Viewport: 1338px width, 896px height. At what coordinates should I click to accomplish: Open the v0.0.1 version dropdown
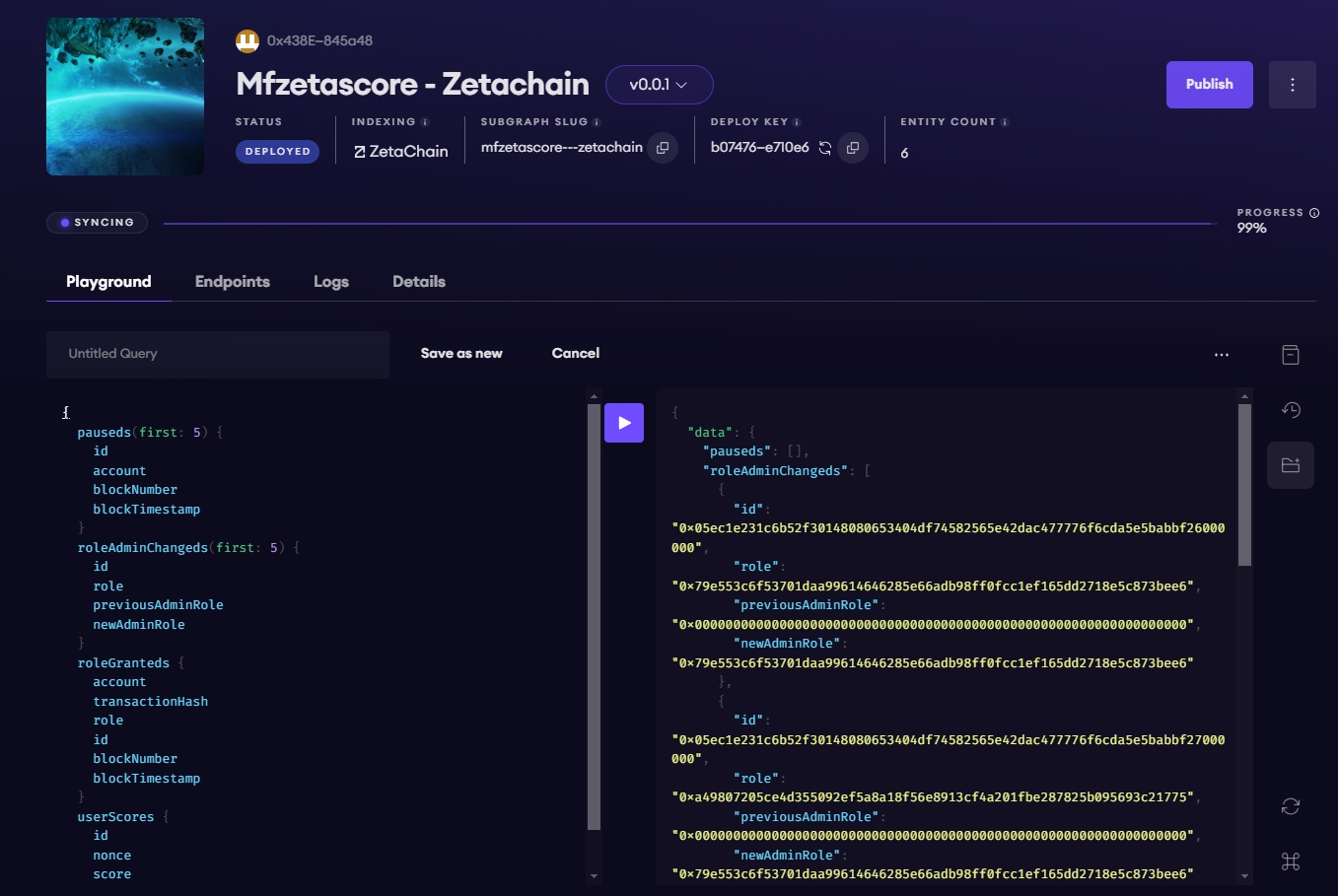pyautogui.click(x=660, y=85)
